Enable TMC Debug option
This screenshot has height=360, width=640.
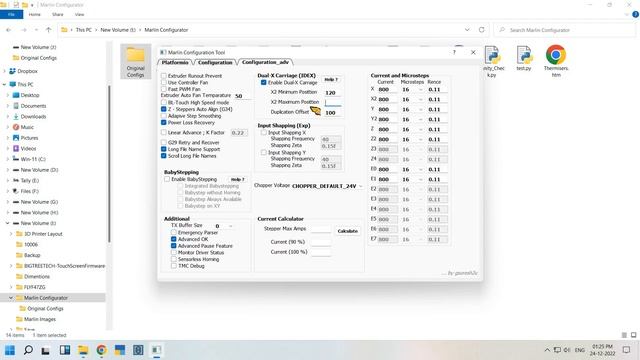coord(173,266)
